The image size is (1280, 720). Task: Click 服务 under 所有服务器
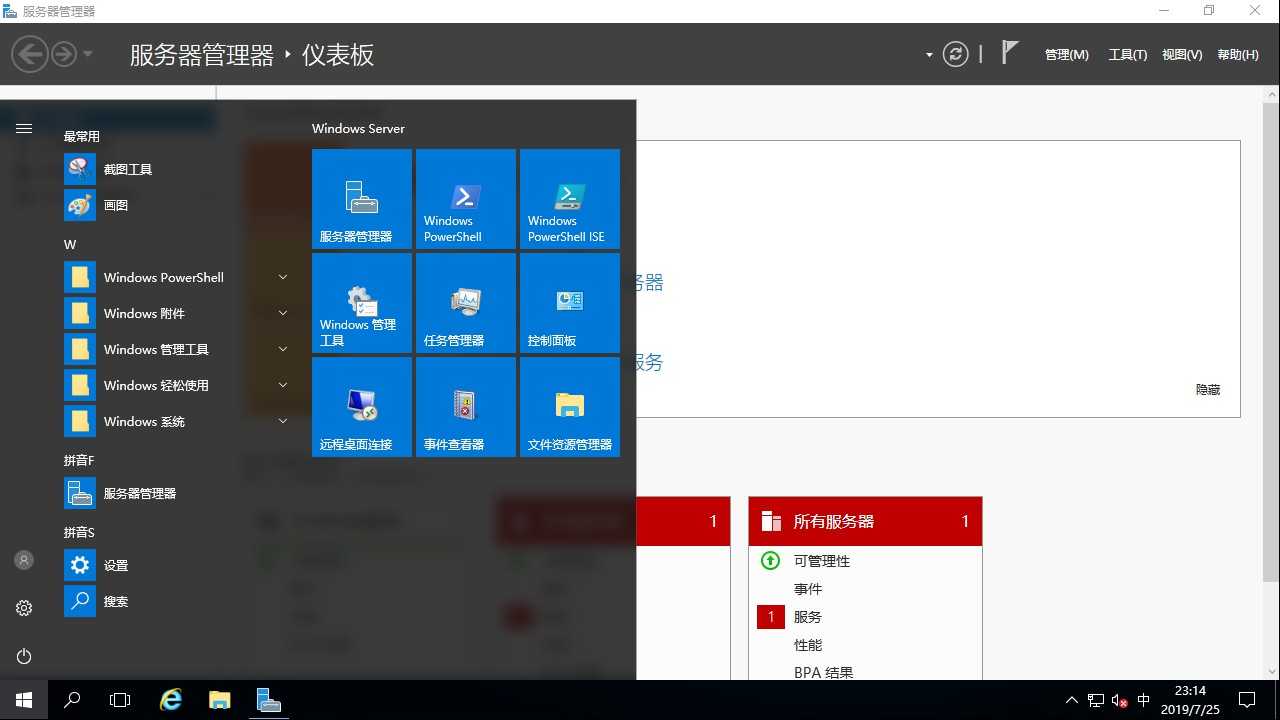click(808, 617)
